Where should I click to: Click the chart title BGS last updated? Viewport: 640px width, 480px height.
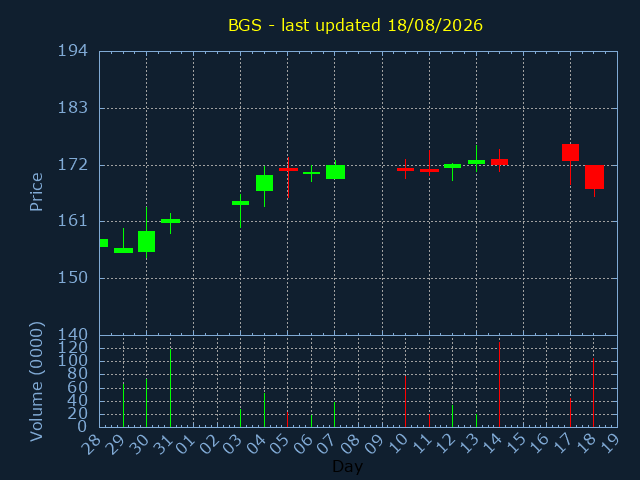(x=355, y=25)
